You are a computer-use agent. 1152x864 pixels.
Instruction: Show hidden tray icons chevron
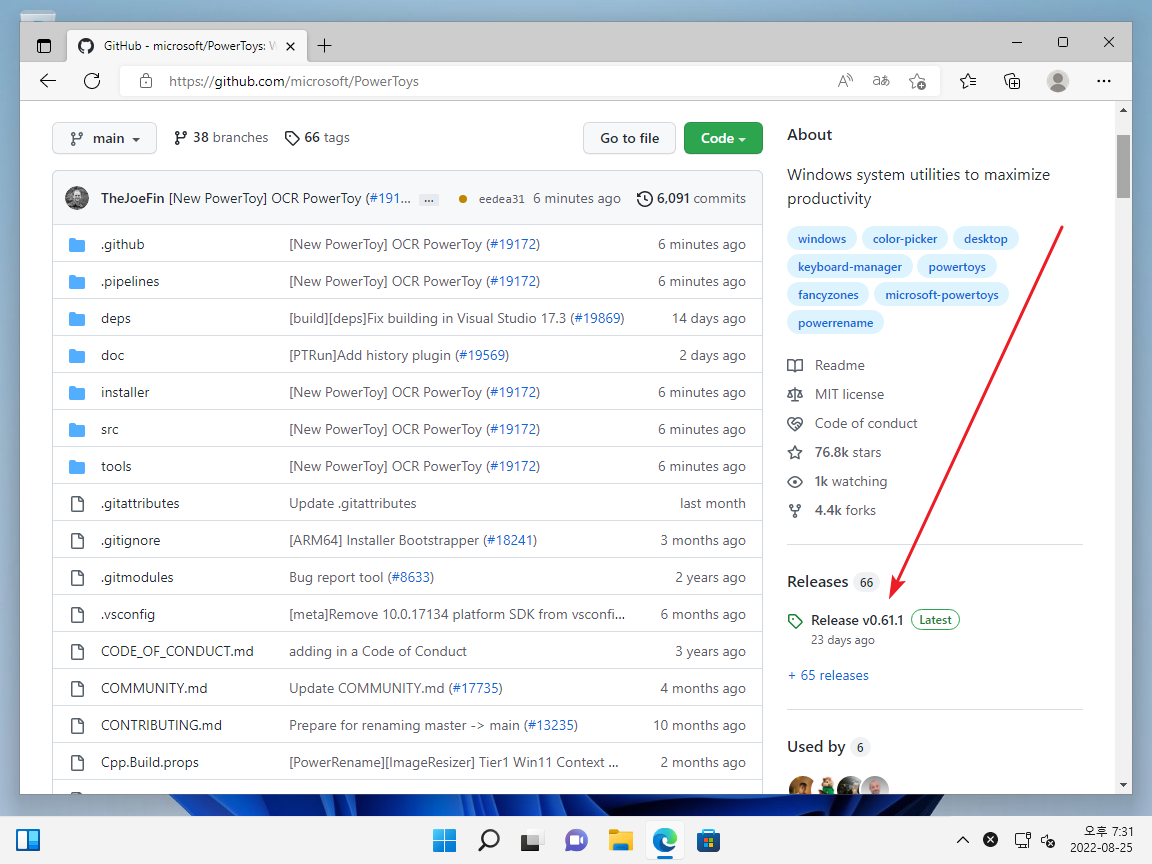(962, 840)
